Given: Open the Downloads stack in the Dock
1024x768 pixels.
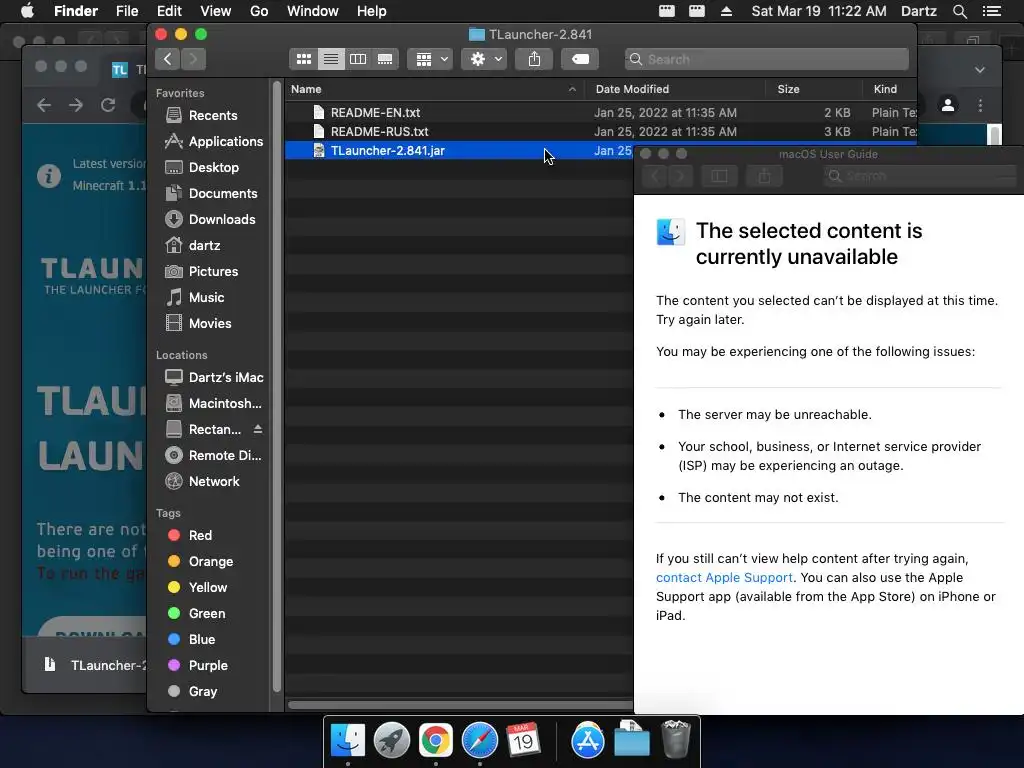Looking at the screenshot, I should [x=632, y=739].
